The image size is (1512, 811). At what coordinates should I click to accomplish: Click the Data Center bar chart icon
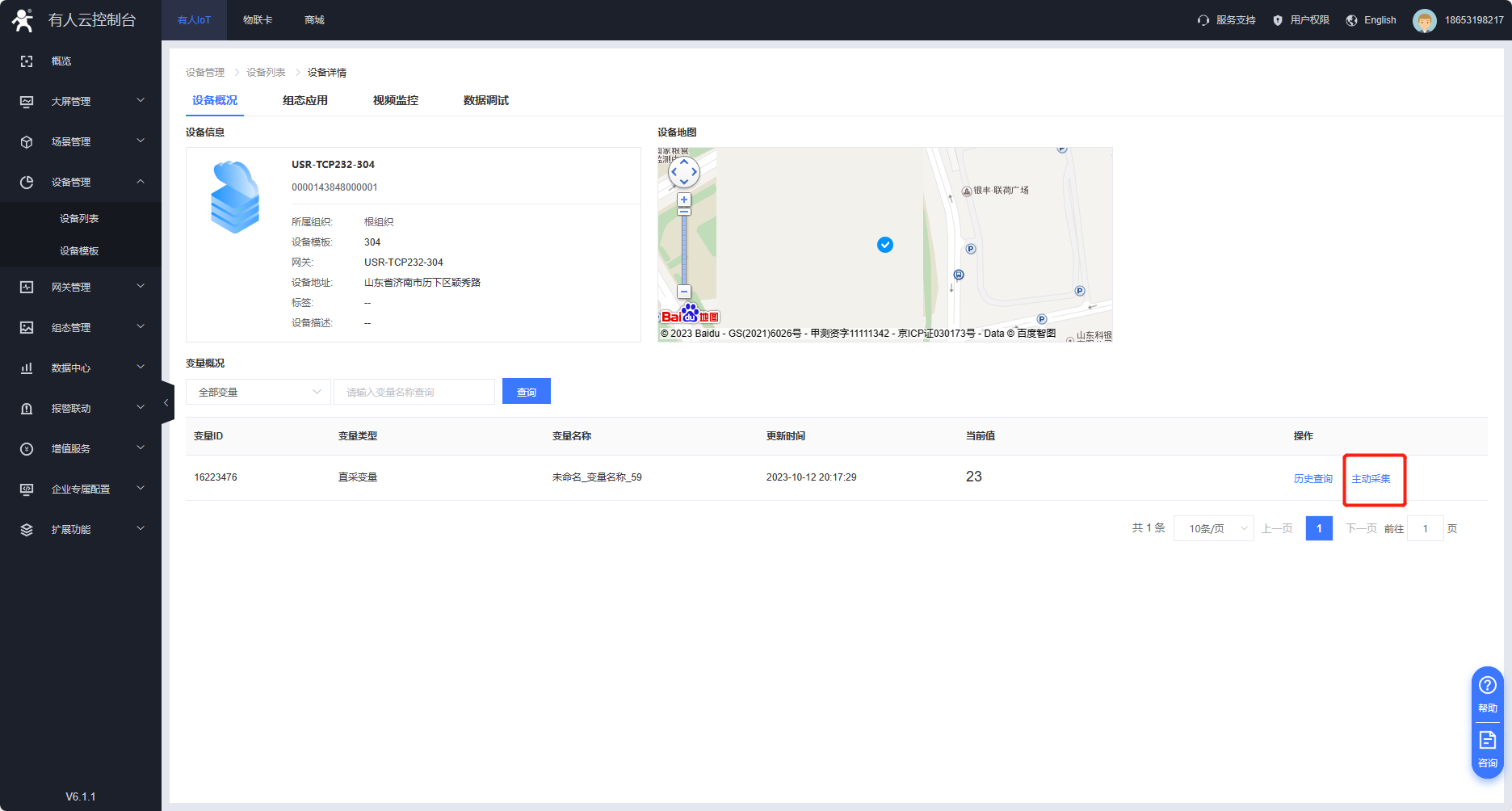[x=27, y=368]
